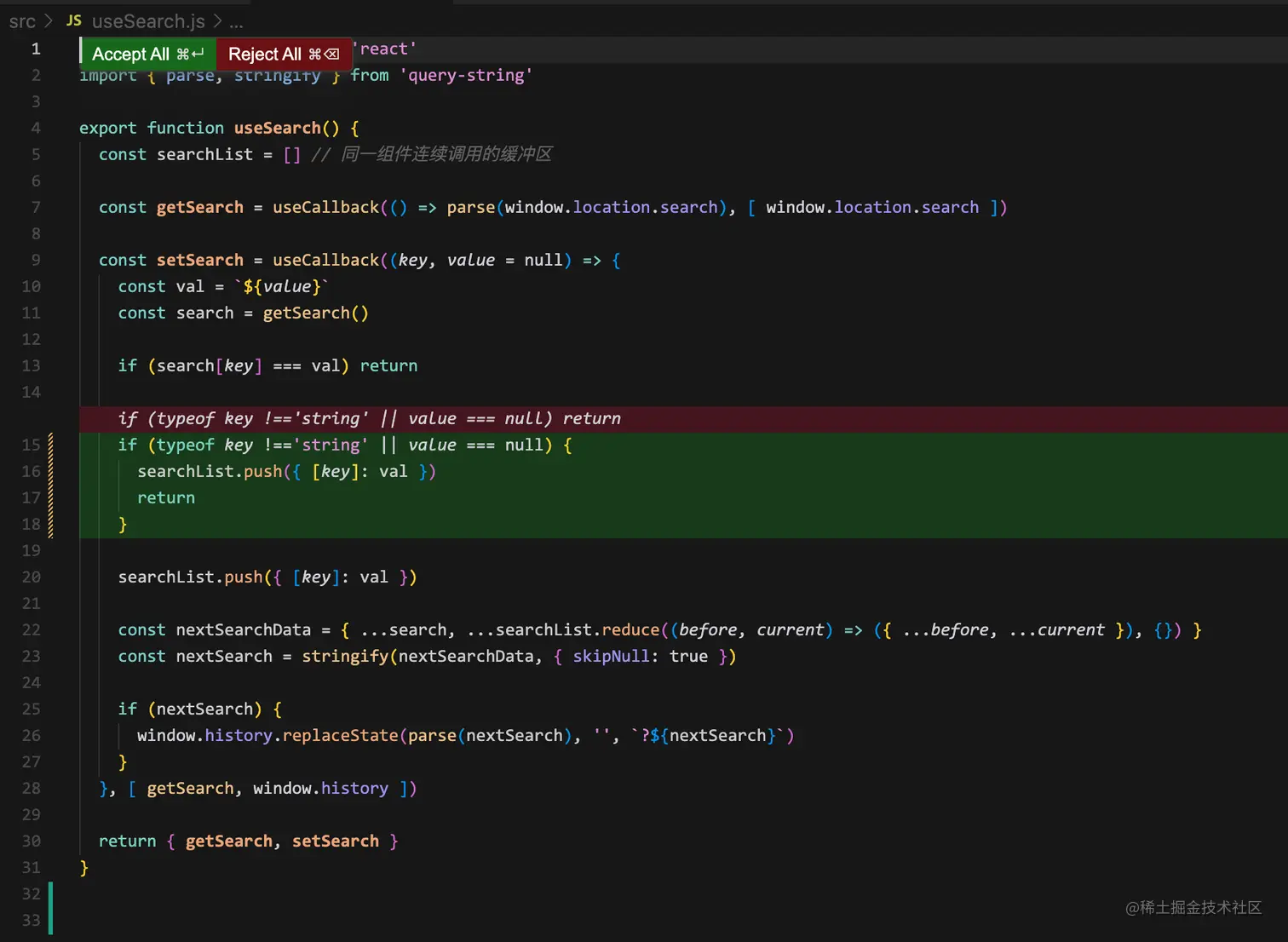1288x942 pixels.
Task: Click the return statement on line 17
Action: [x=166, y=497]
